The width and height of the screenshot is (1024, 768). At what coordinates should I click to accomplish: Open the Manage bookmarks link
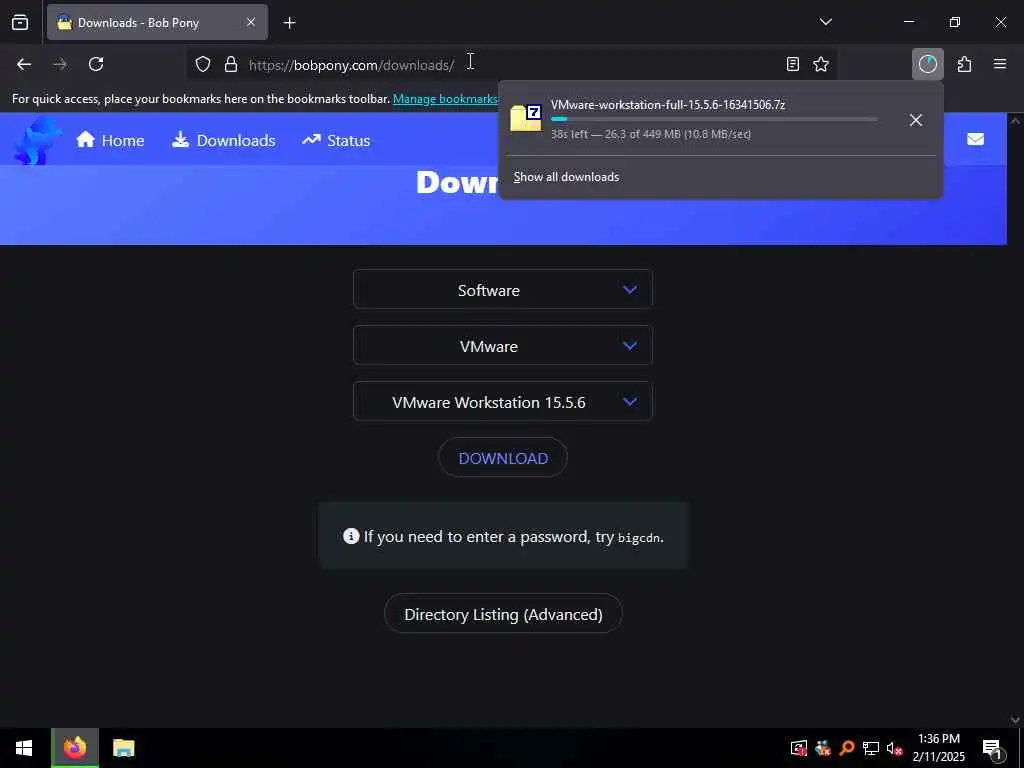click(x=445, y=99)
